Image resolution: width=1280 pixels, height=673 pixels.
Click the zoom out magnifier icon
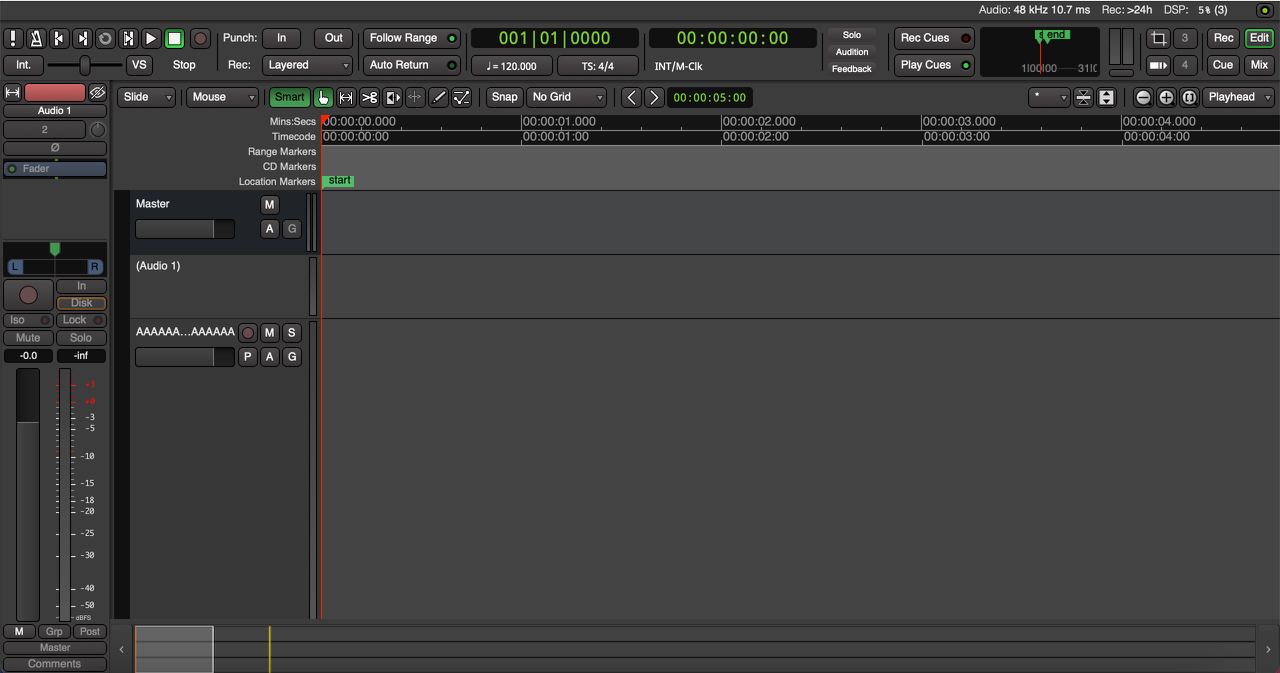click(1143, 97)
